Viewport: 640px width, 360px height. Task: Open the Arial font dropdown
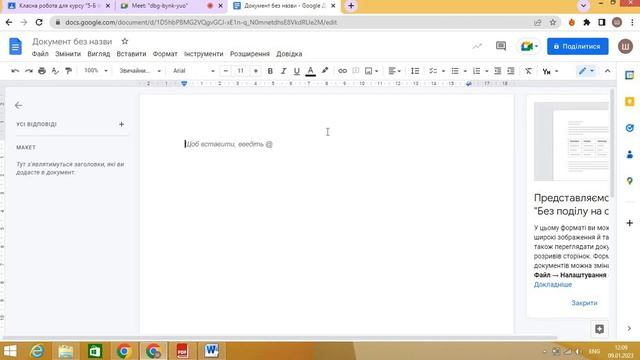tap(193, 71)
